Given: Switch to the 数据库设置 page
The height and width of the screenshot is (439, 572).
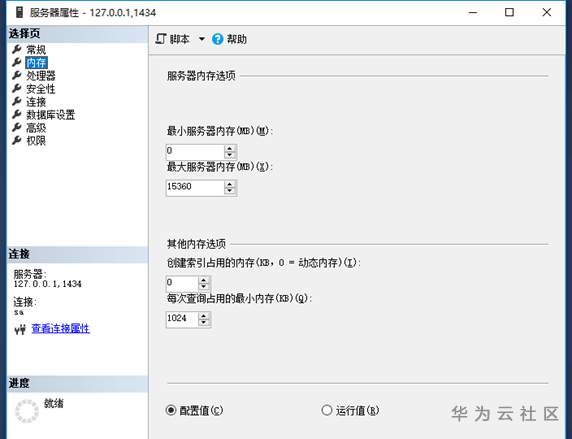Looking at the screenshot, I should coord(50,115).
